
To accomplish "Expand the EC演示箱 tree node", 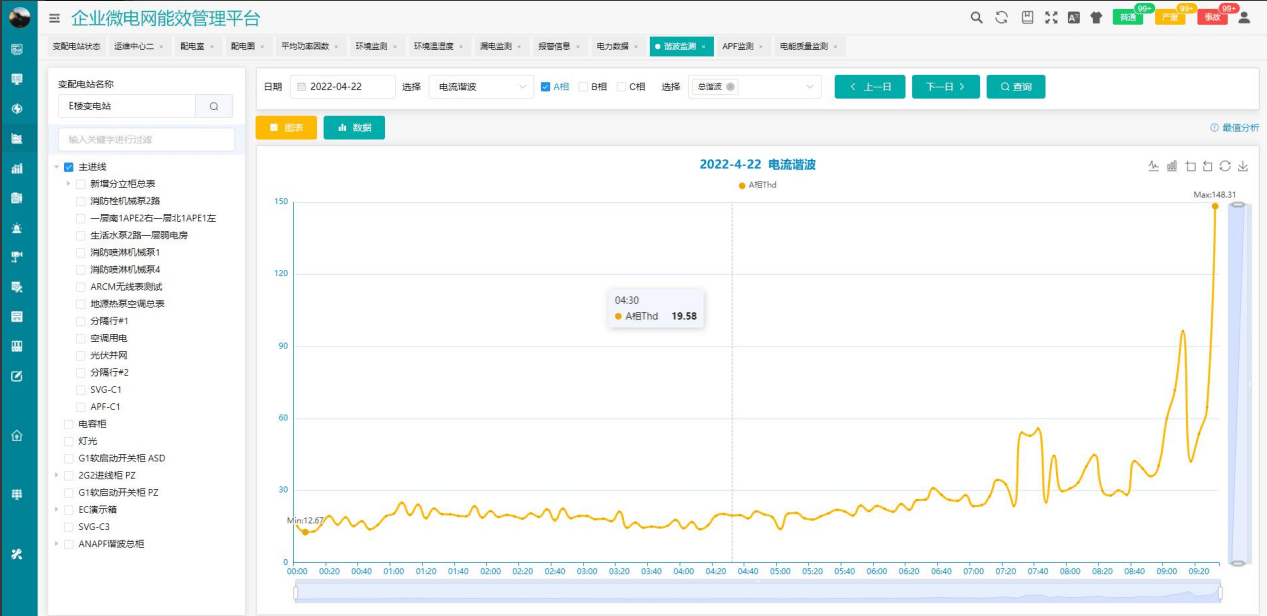I will (x=57, y=509).
